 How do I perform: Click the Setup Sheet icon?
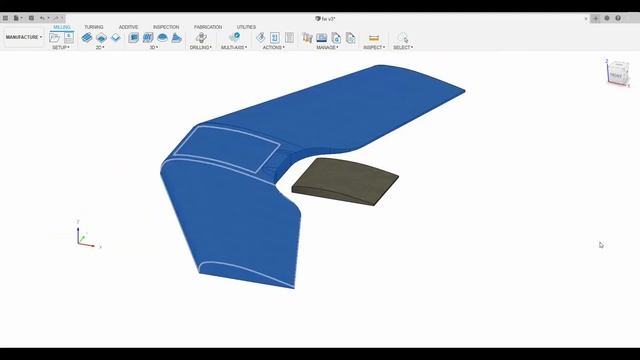click(x=289, y=38)
